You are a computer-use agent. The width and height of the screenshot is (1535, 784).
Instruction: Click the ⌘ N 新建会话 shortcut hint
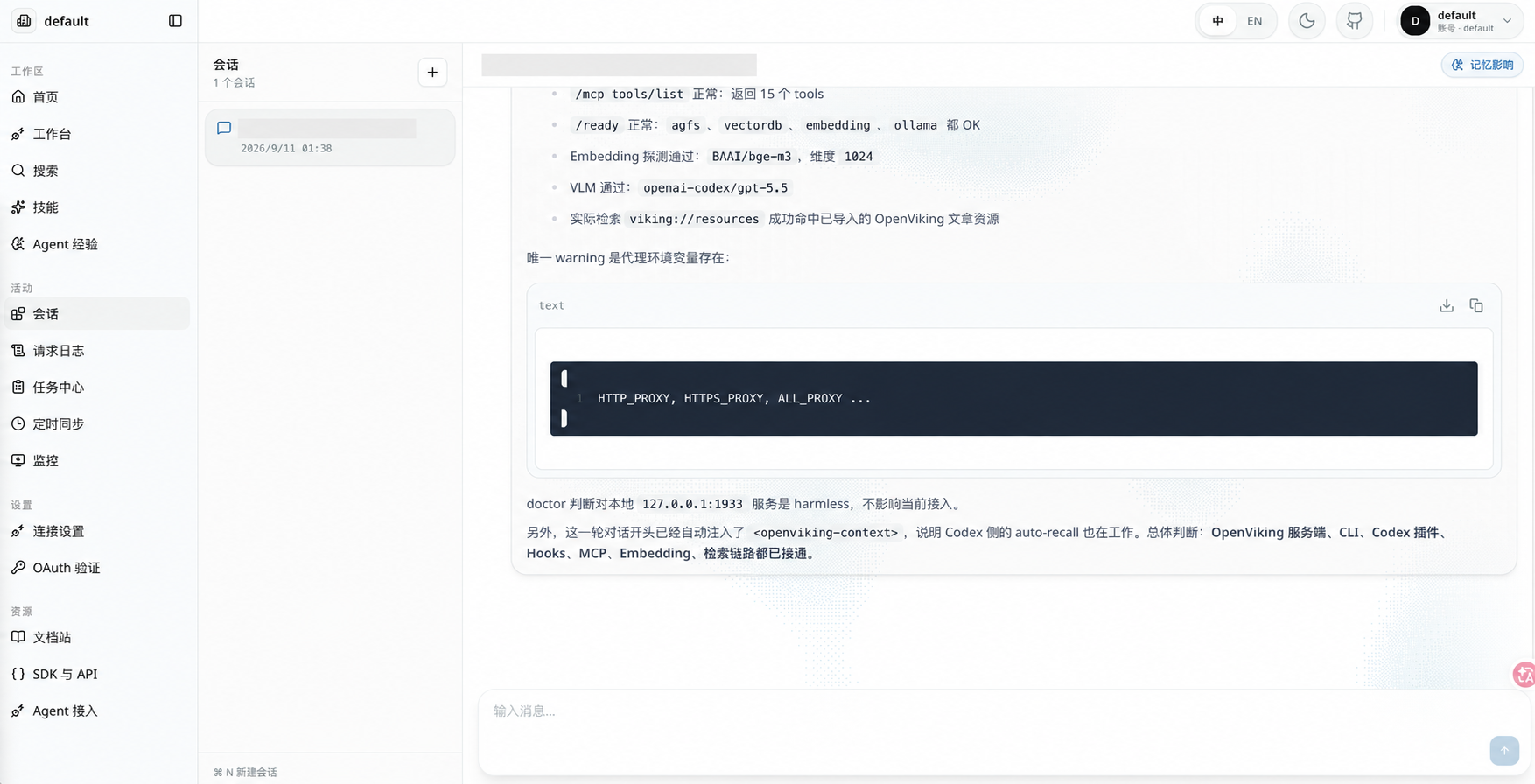245,772
